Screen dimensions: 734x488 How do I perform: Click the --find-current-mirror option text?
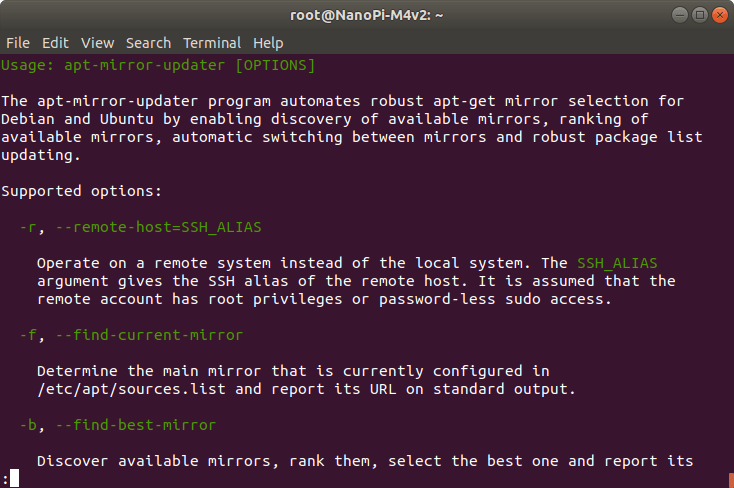(149, 335)
